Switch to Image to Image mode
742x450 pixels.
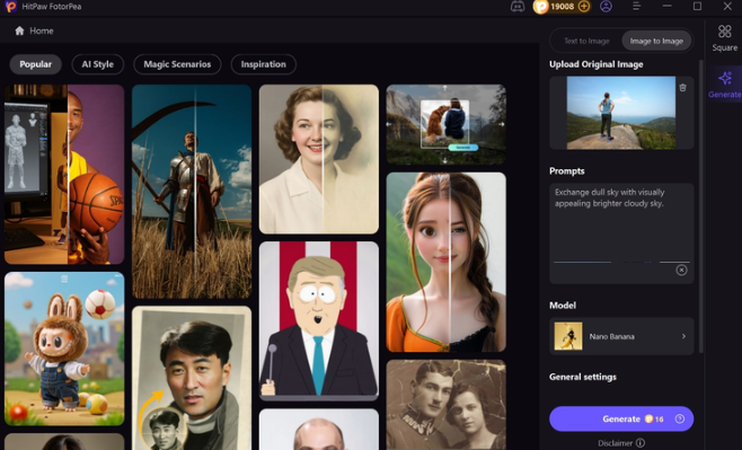pyautogui.click(x=656, y=41)
